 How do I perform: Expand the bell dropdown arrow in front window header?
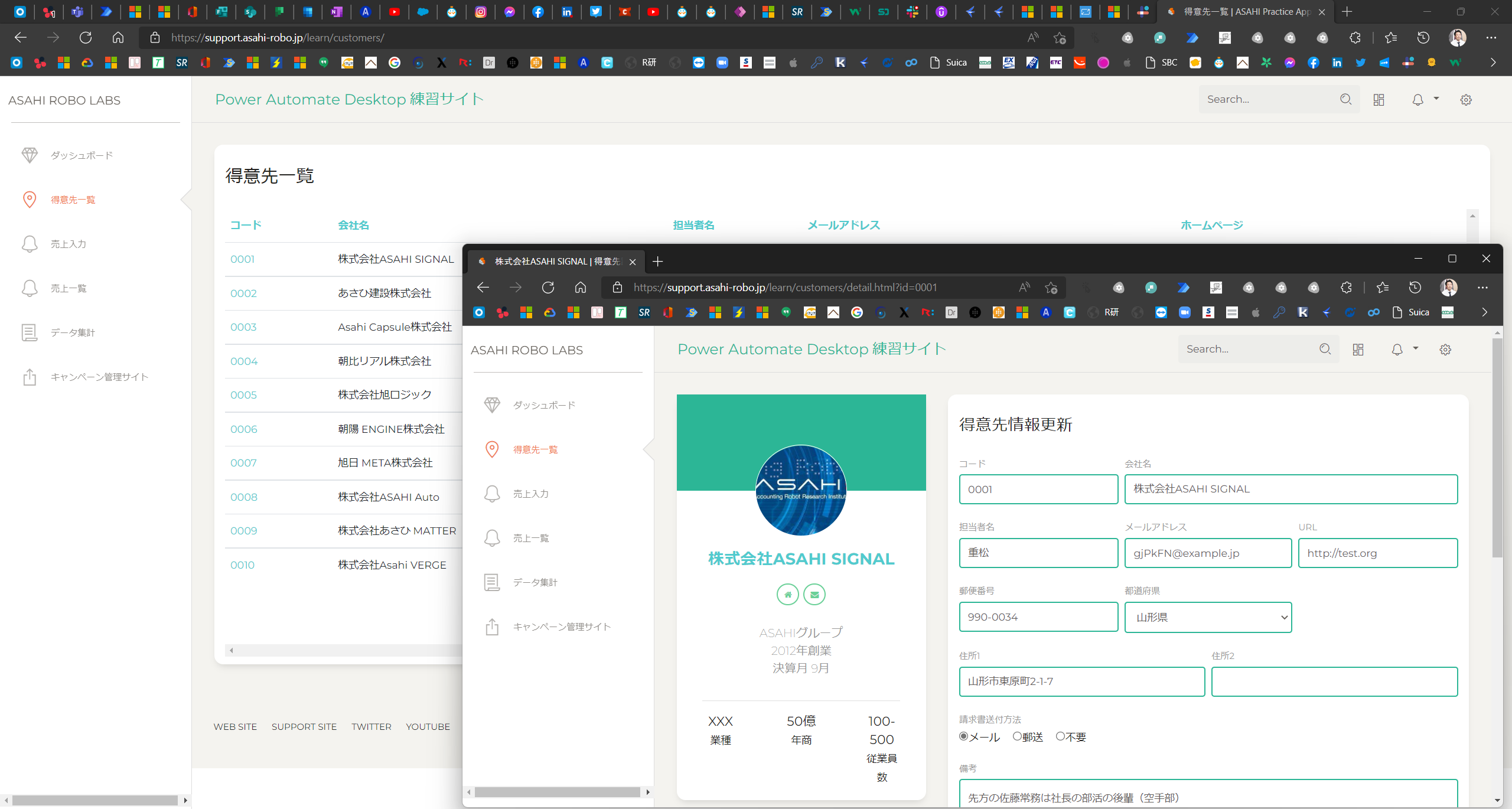[1416, 348]
